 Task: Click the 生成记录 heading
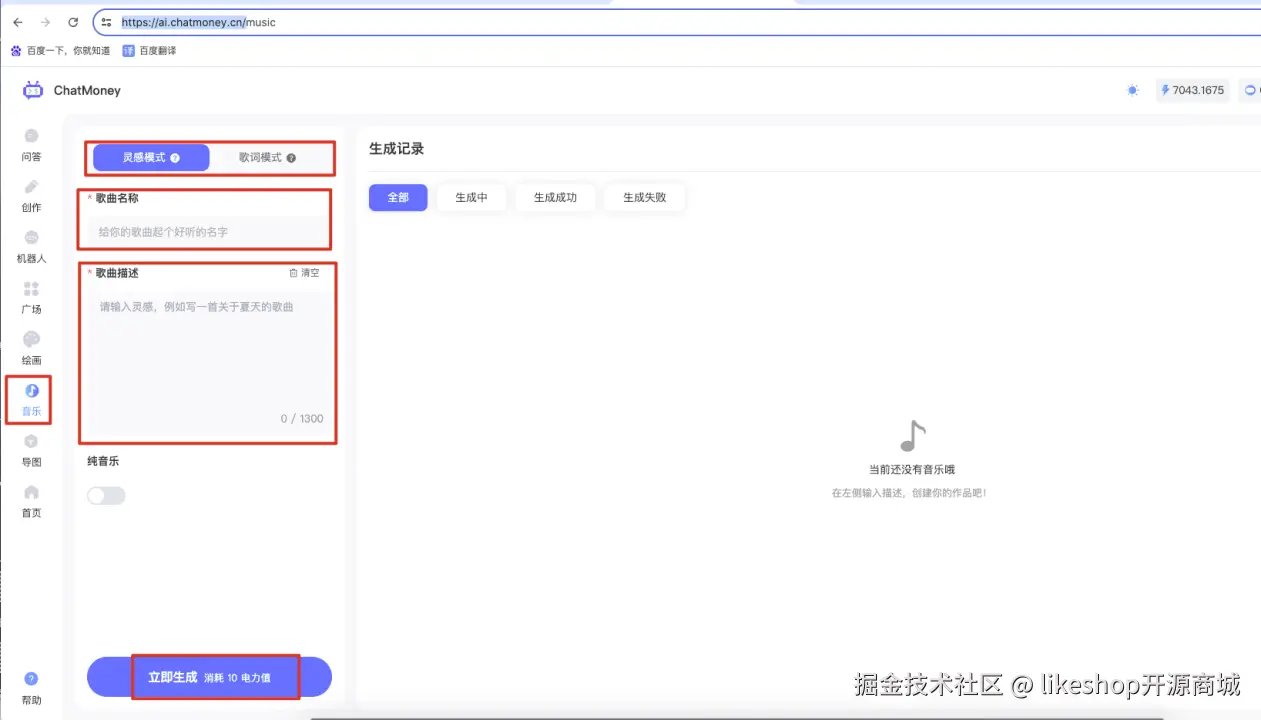point(397,148)
